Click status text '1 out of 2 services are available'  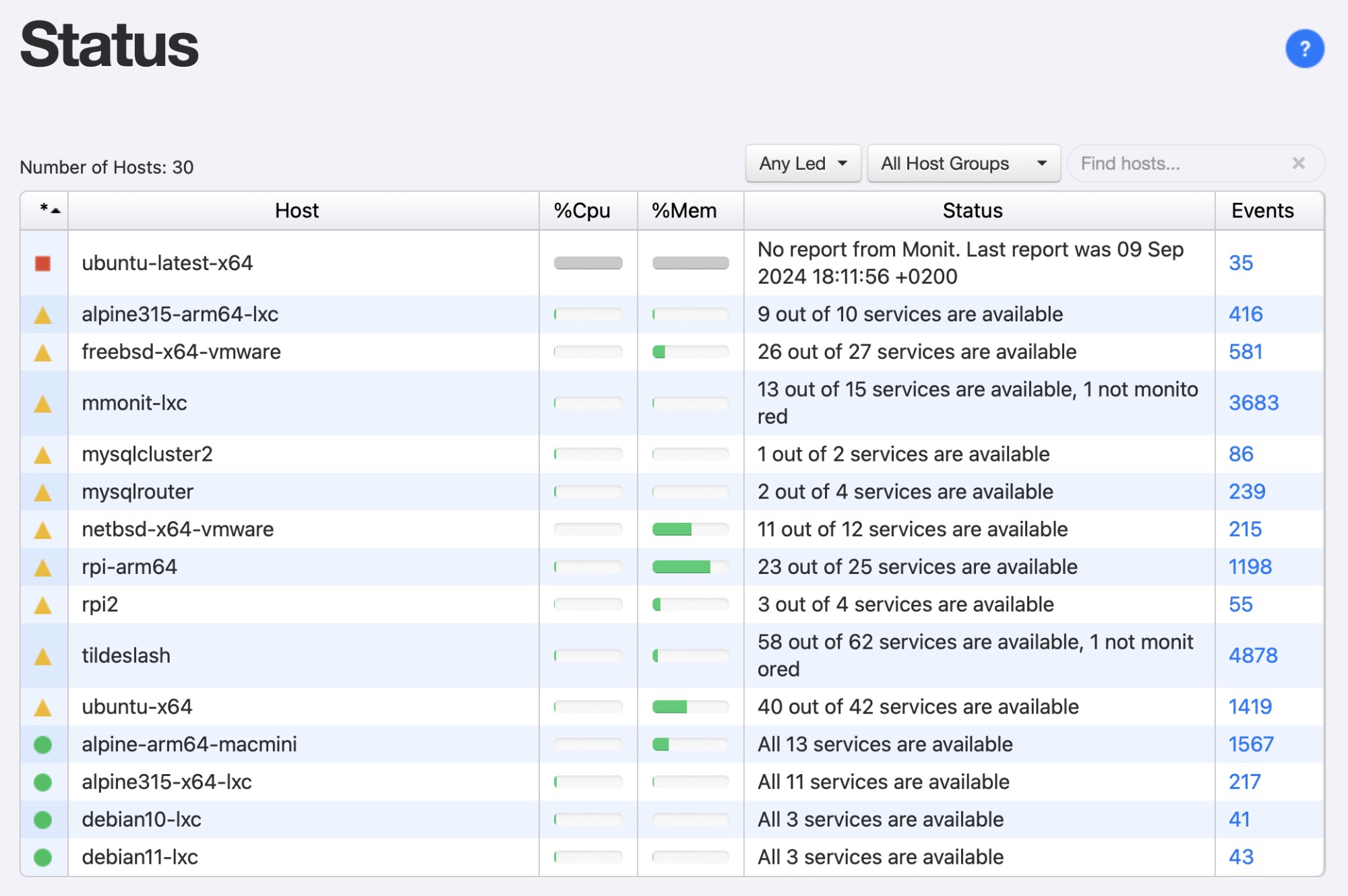903,454
